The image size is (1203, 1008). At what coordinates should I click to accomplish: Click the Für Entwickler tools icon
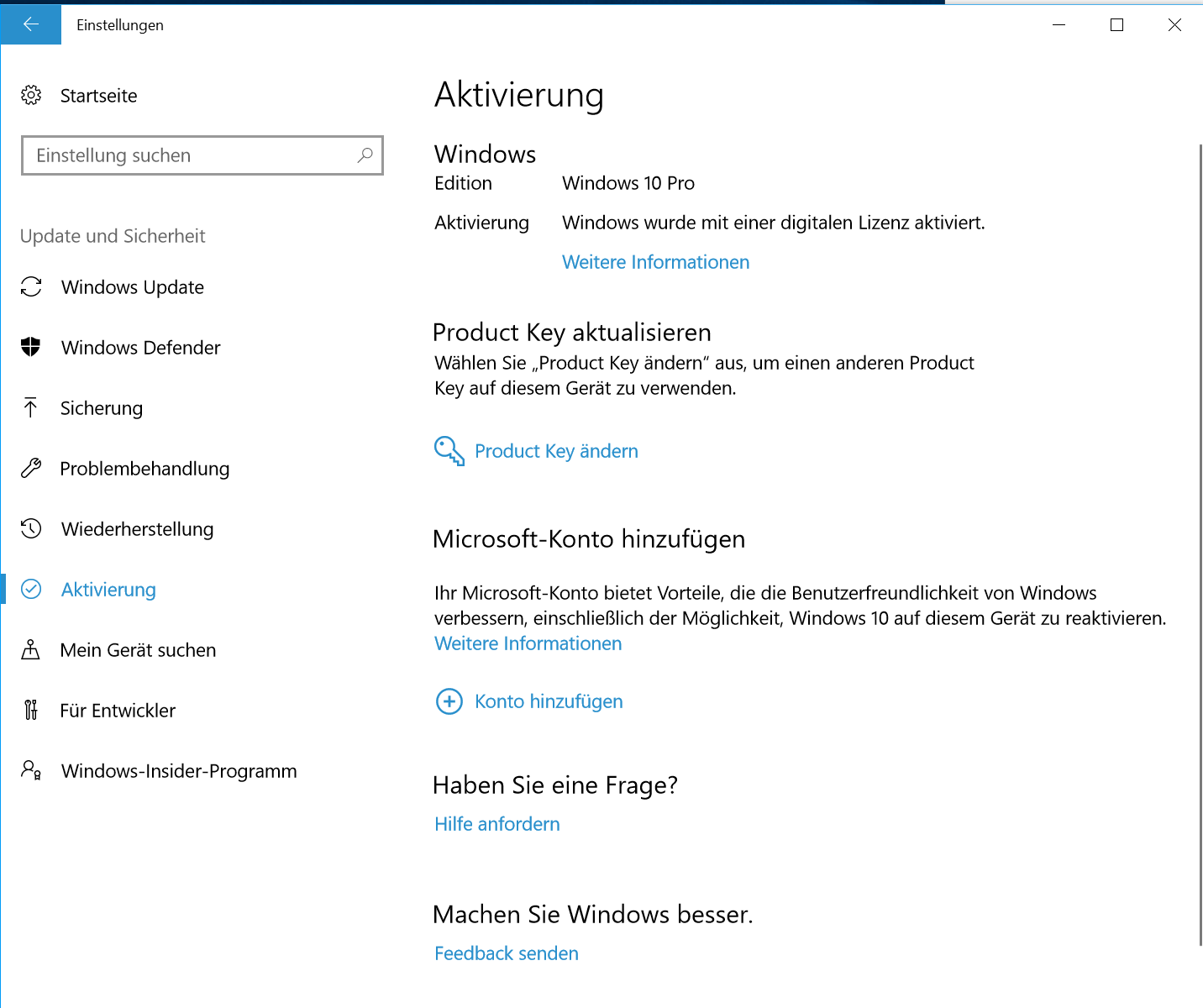tap(31, 710)
